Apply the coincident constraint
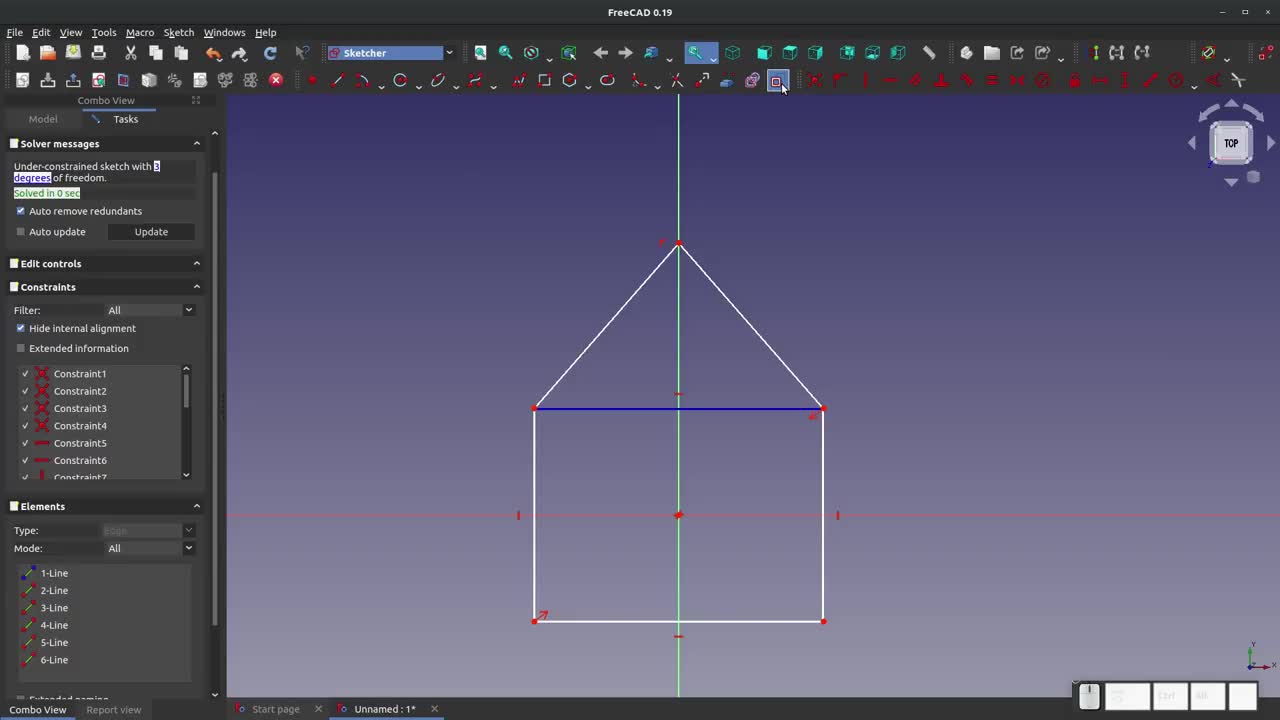The width and height of the screenshot is (1280, 720). click(814, 80)
